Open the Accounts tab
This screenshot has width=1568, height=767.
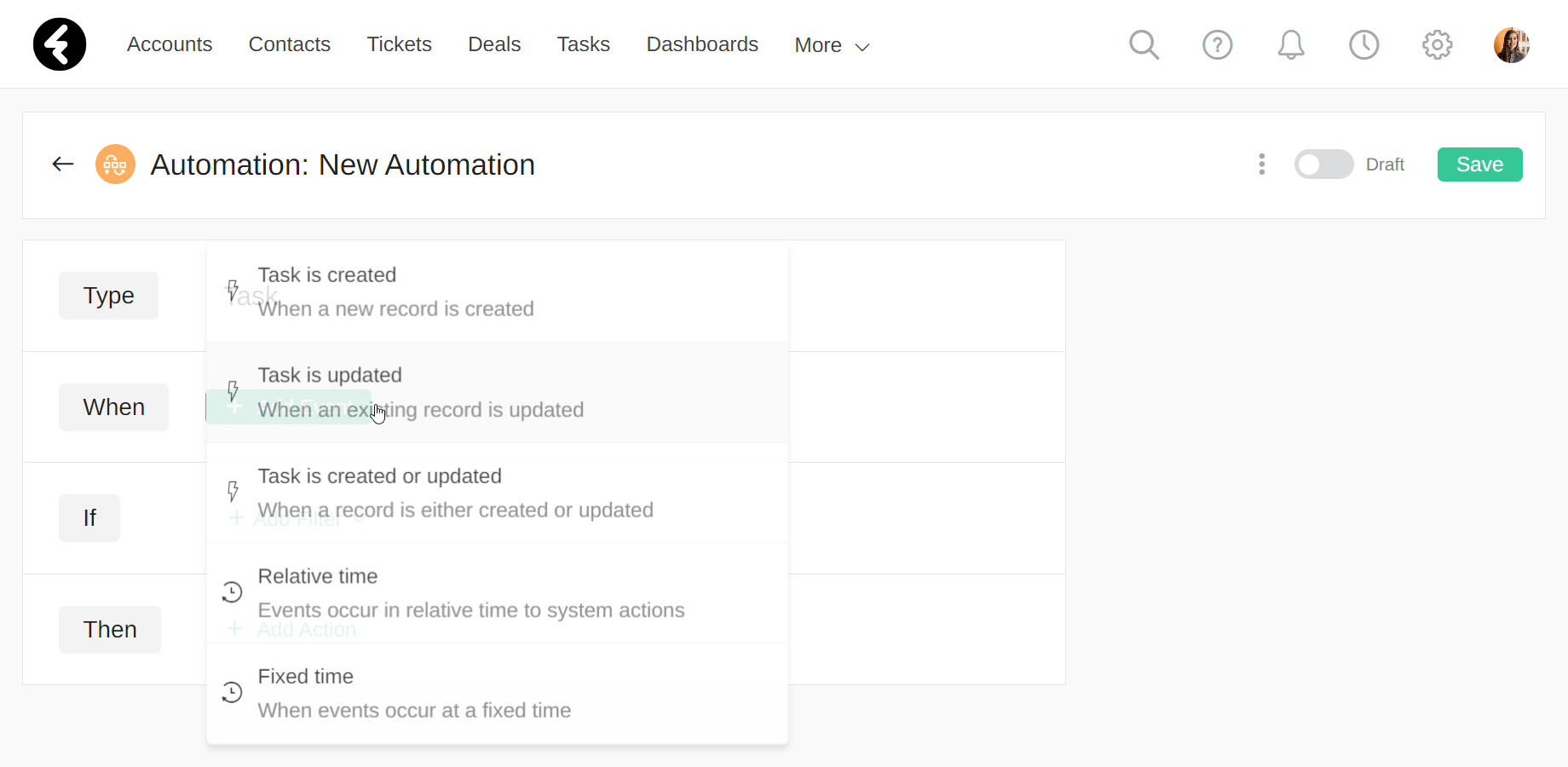tap(170, 44)
